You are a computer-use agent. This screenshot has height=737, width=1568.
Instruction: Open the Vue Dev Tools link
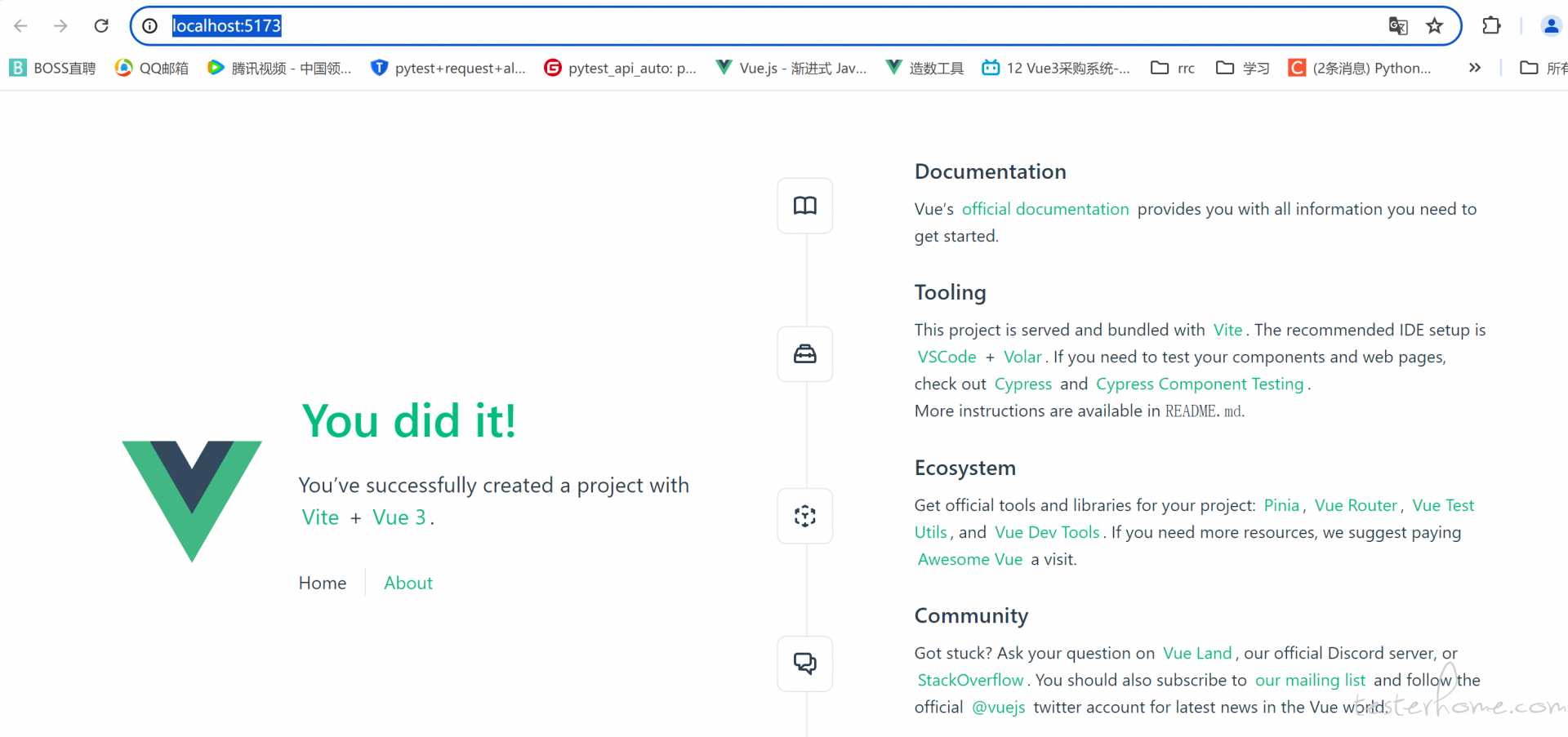(x=1047, y=532)
